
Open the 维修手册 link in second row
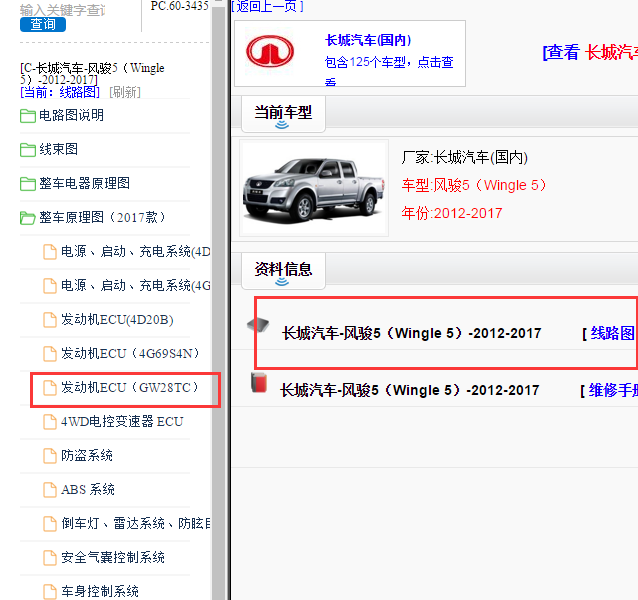pyautogui.click(x=613, y=391)
